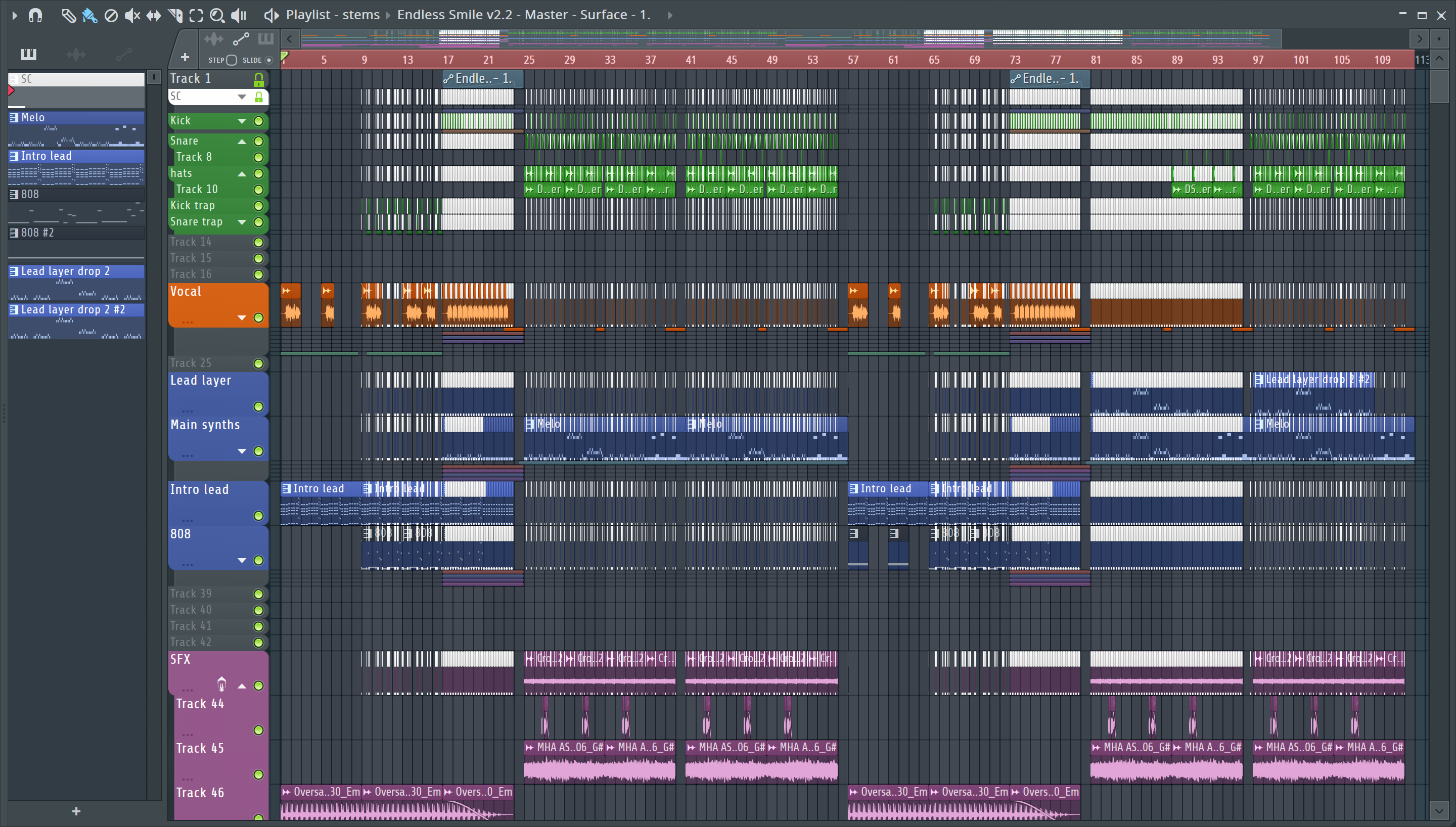The image size is (1456, 827).
Task: Enable the STEP editing toggle
Action: coord(231,60)
